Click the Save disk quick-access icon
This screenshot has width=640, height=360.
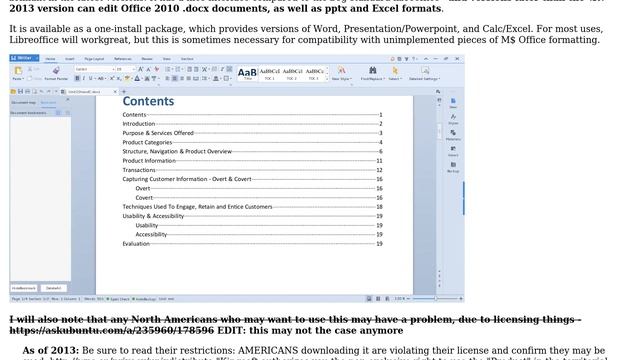pos(20,92)
